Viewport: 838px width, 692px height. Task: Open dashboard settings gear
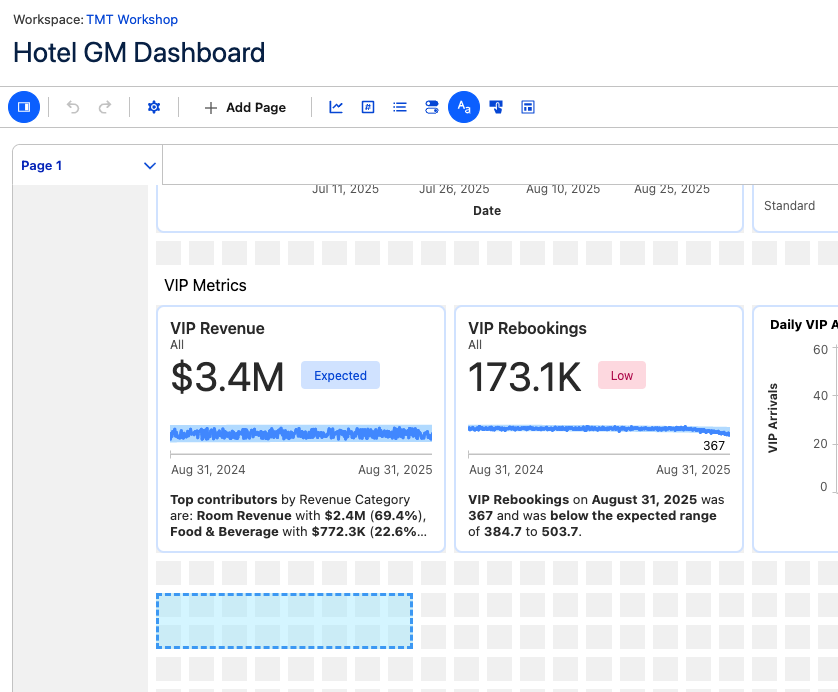coord(154,107)
